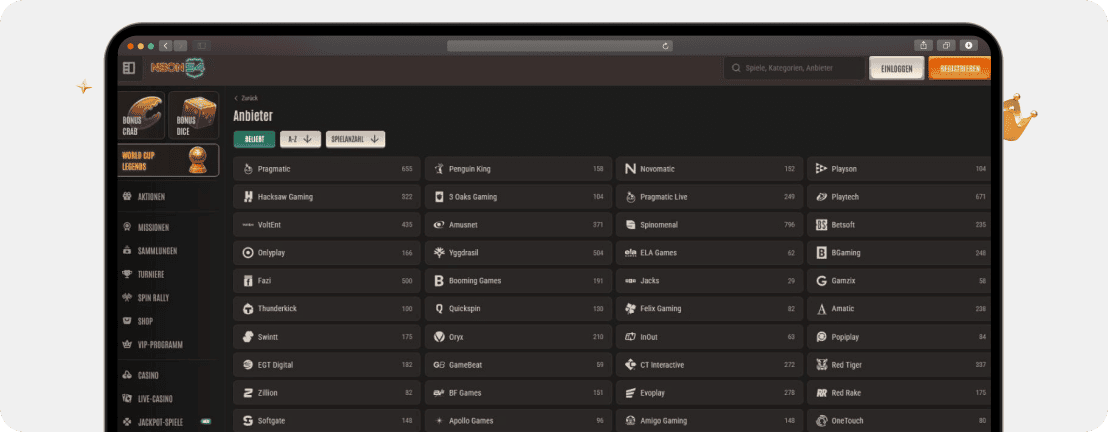The width and height of the screenshot is (1108, 432).
Task: Click the EGT Digital provider icon
Action: click(248, 365)
